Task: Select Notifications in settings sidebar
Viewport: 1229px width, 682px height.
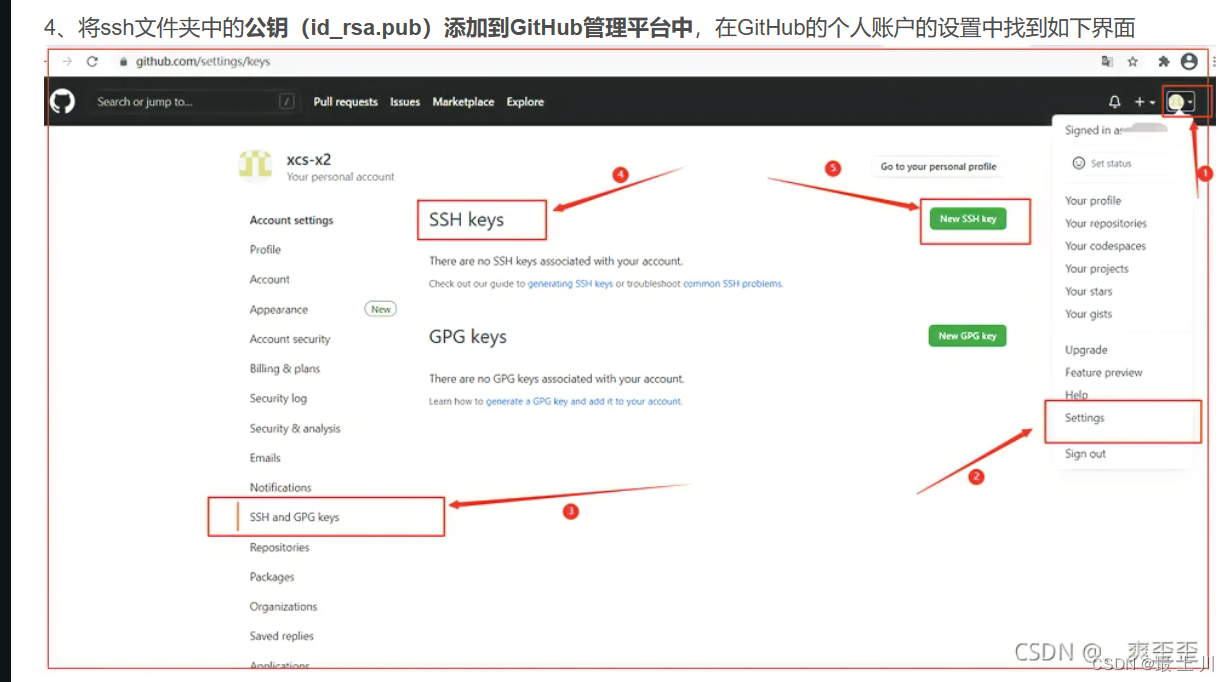Action: [x=281, y=488]
